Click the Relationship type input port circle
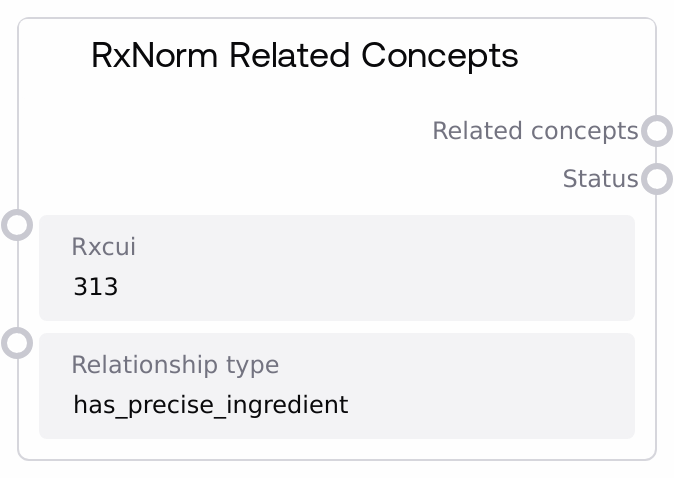This screenshot has height=478, width=674. click(x=17, y=343)
